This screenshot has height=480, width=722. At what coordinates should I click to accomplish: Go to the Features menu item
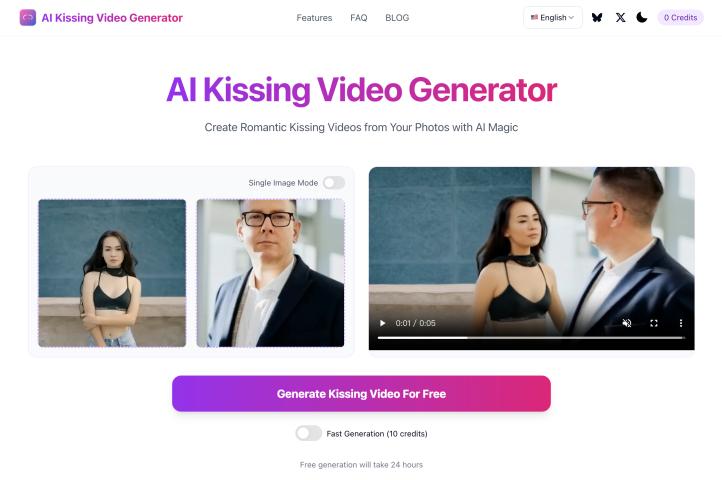click(314, 18)
